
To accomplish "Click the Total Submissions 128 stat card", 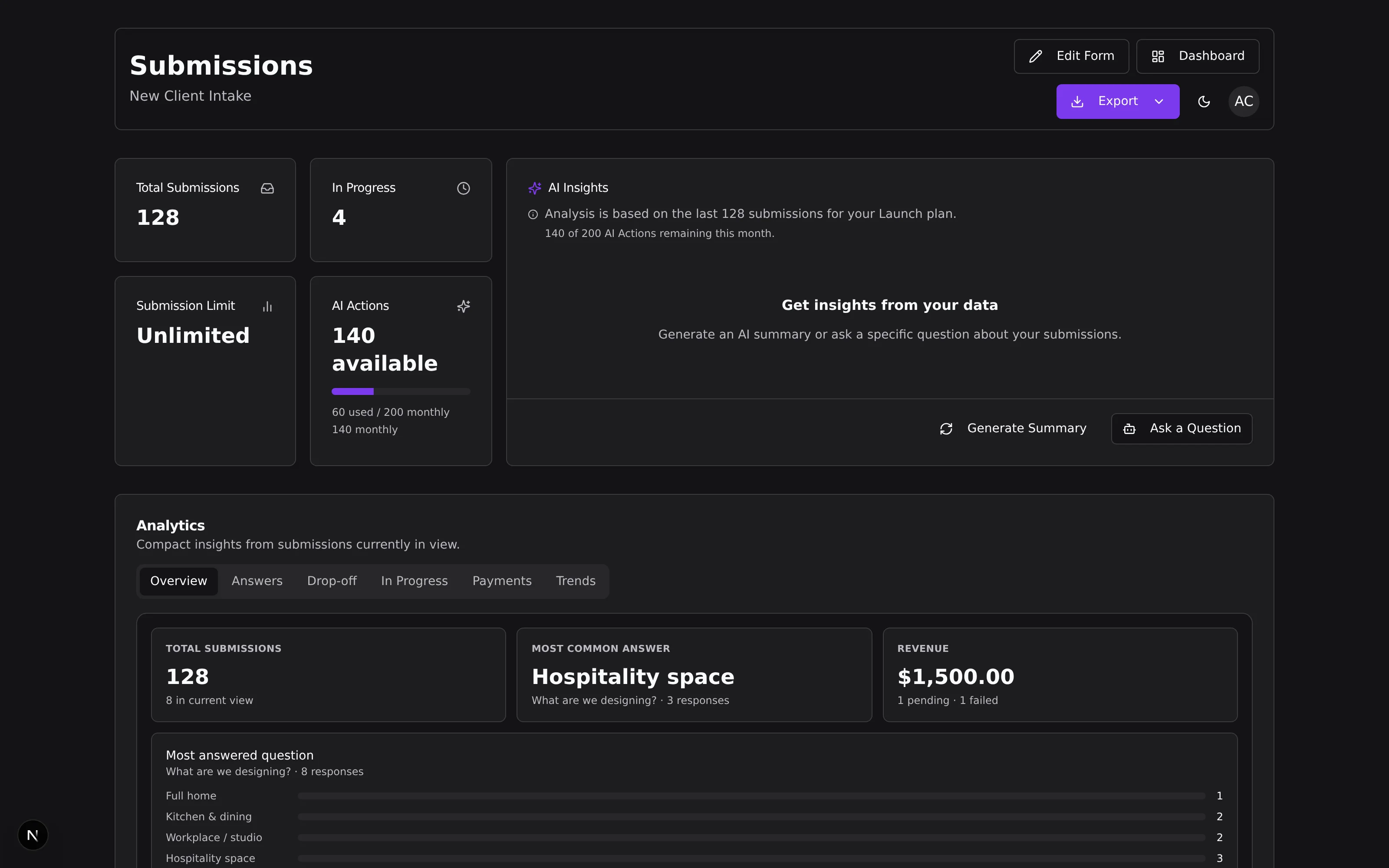I will point(205,210).
